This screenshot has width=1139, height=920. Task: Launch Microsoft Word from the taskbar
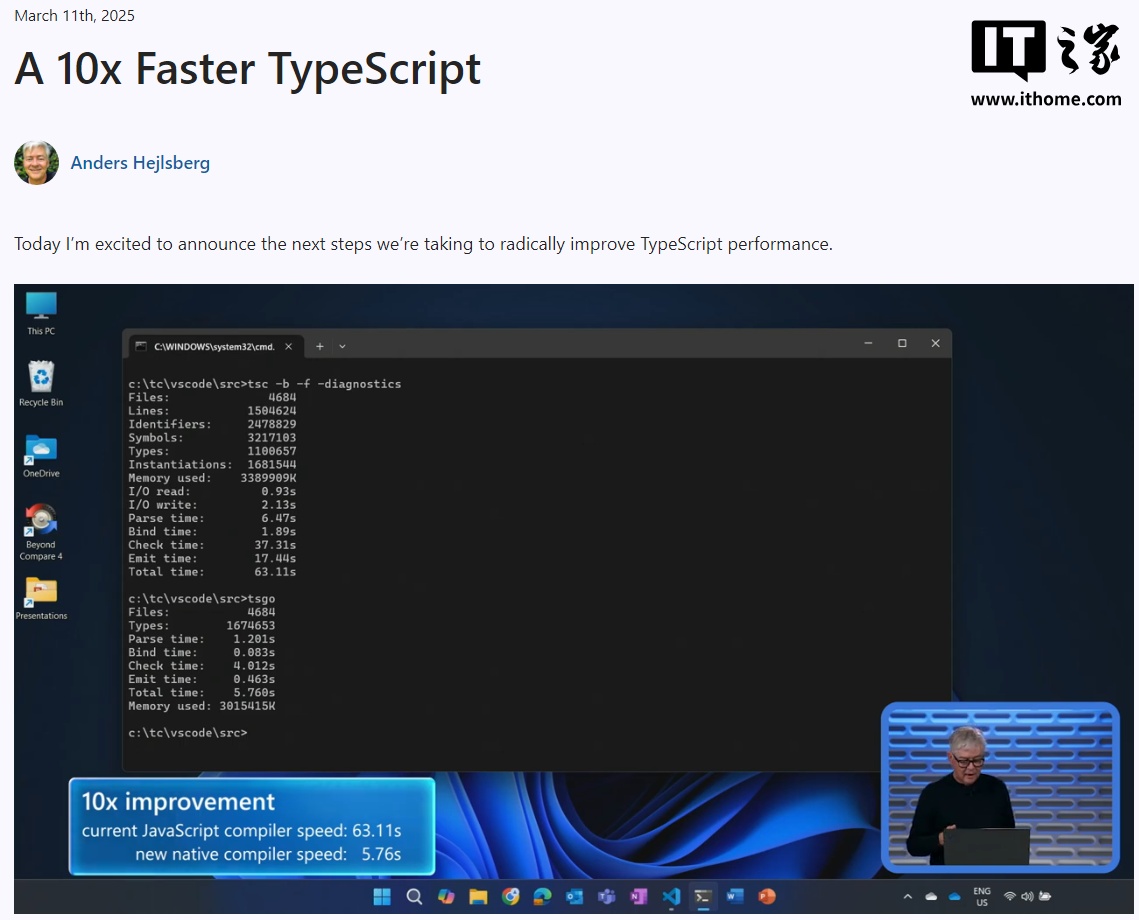click(x=734, y=897)
